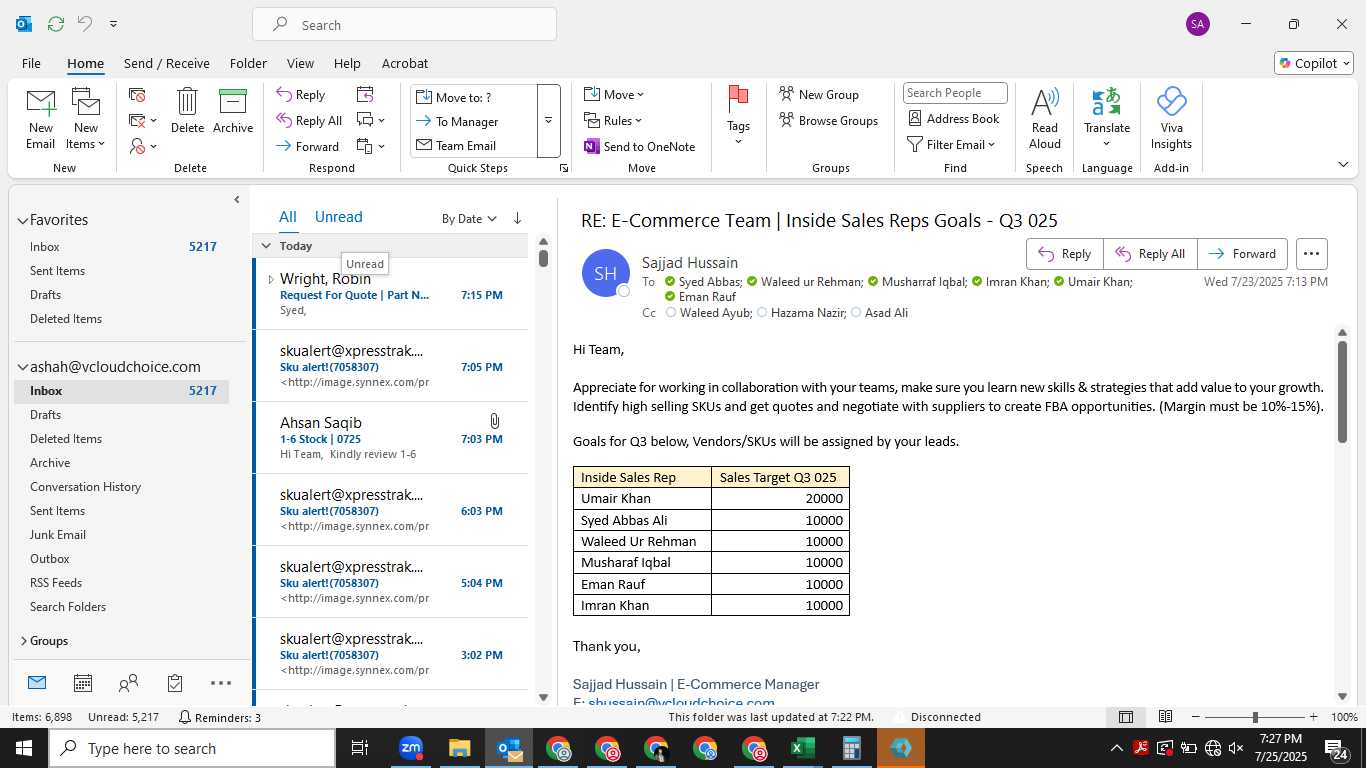Click the Delete icon in the ribbon
1366x768 pixels.
187,110
